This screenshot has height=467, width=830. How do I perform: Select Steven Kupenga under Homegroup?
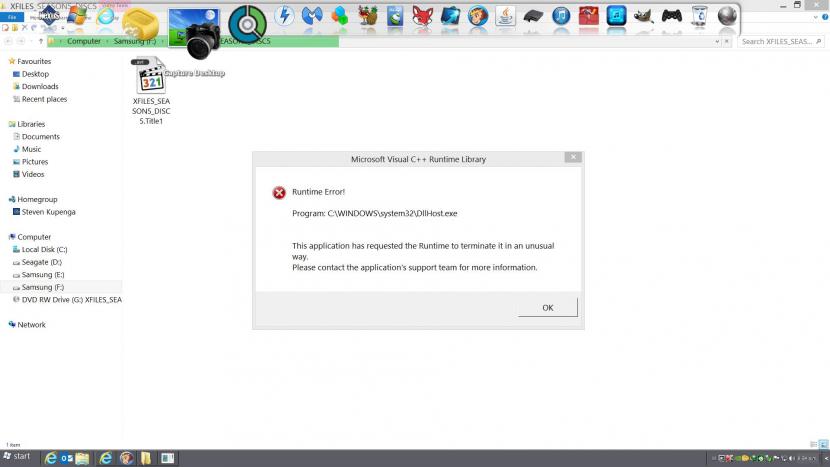point(48,212)
